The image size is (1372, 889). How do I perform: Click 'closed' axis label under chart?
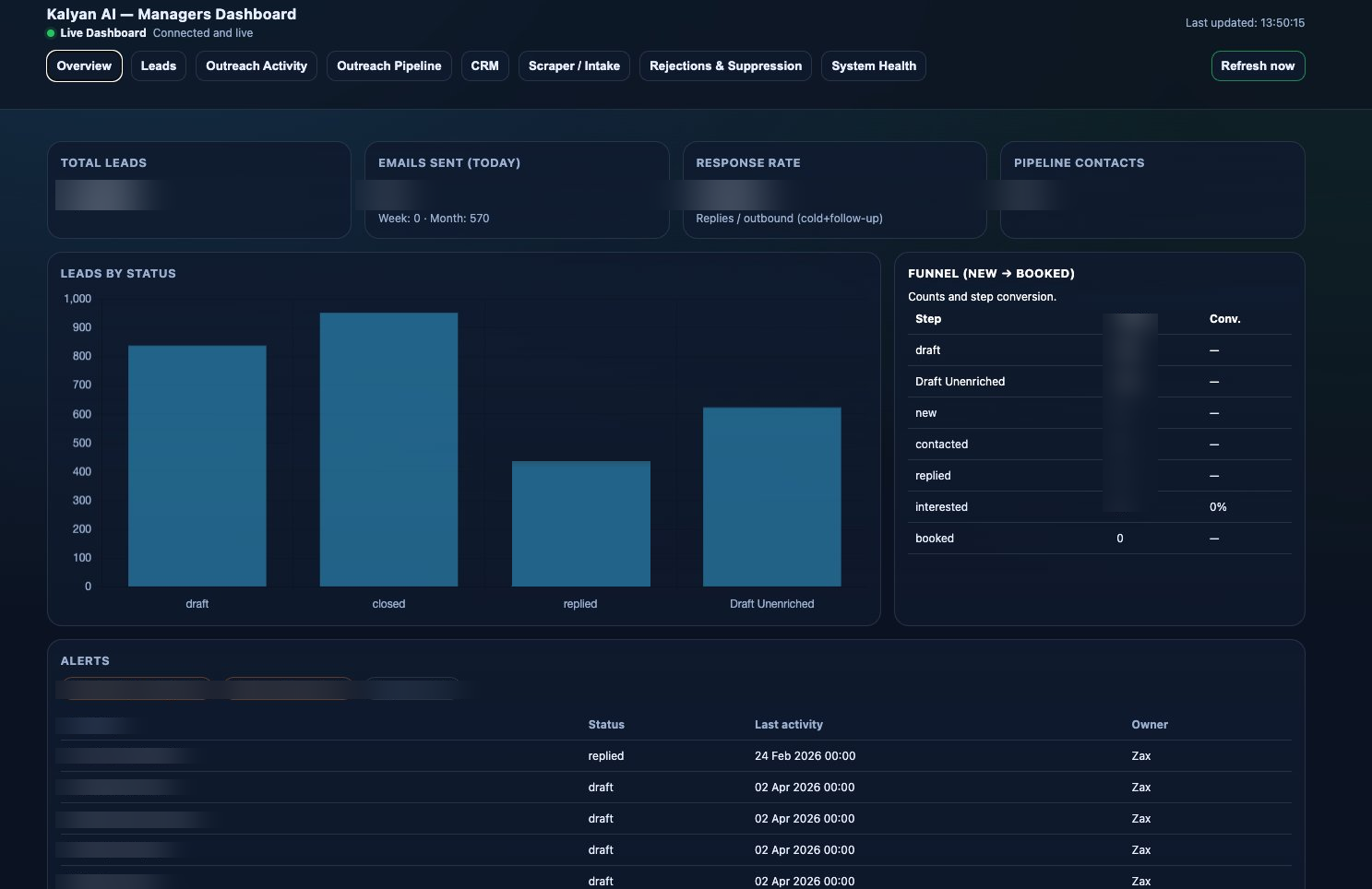[x=388, y=604]
